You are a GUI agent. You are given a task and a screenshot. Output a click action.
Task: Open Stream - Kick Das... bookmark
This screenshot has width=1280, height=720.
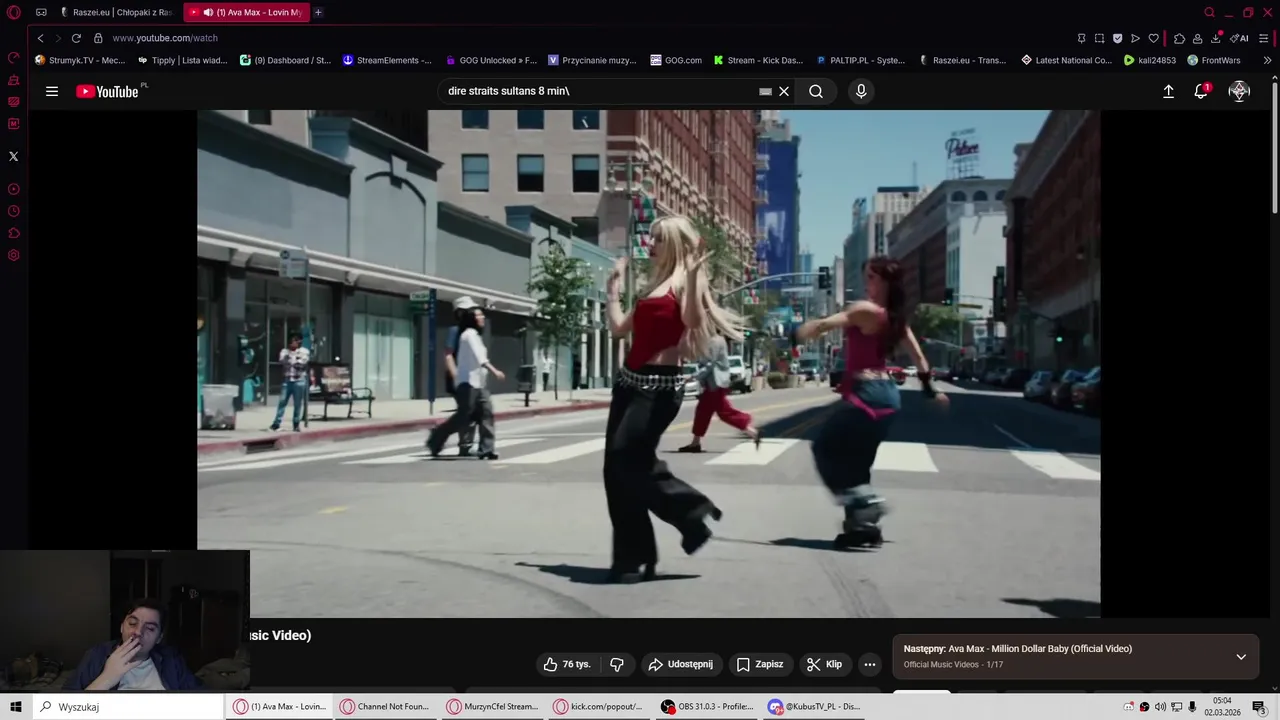coord(758,60)
